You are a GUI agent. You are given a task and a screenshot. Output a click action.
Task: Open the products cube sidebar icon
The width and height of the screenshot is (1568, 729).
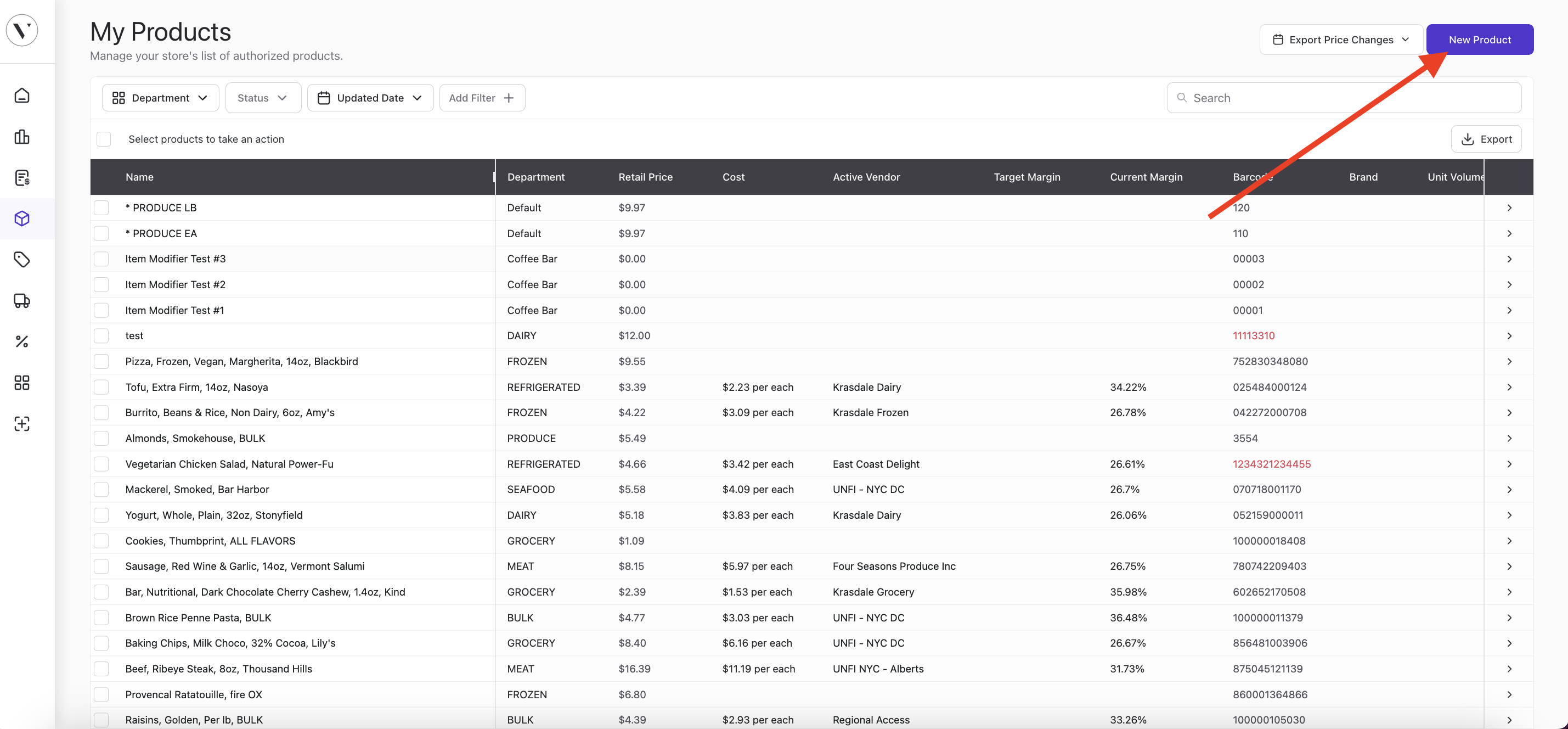22,218
